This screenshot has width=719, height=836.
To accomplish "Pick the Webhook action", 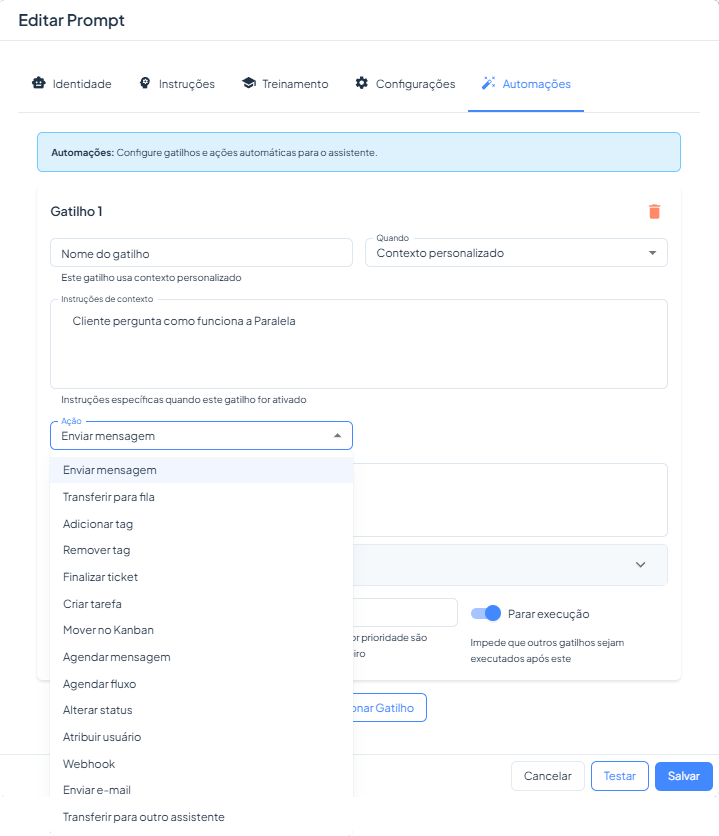I will (201, 763).
